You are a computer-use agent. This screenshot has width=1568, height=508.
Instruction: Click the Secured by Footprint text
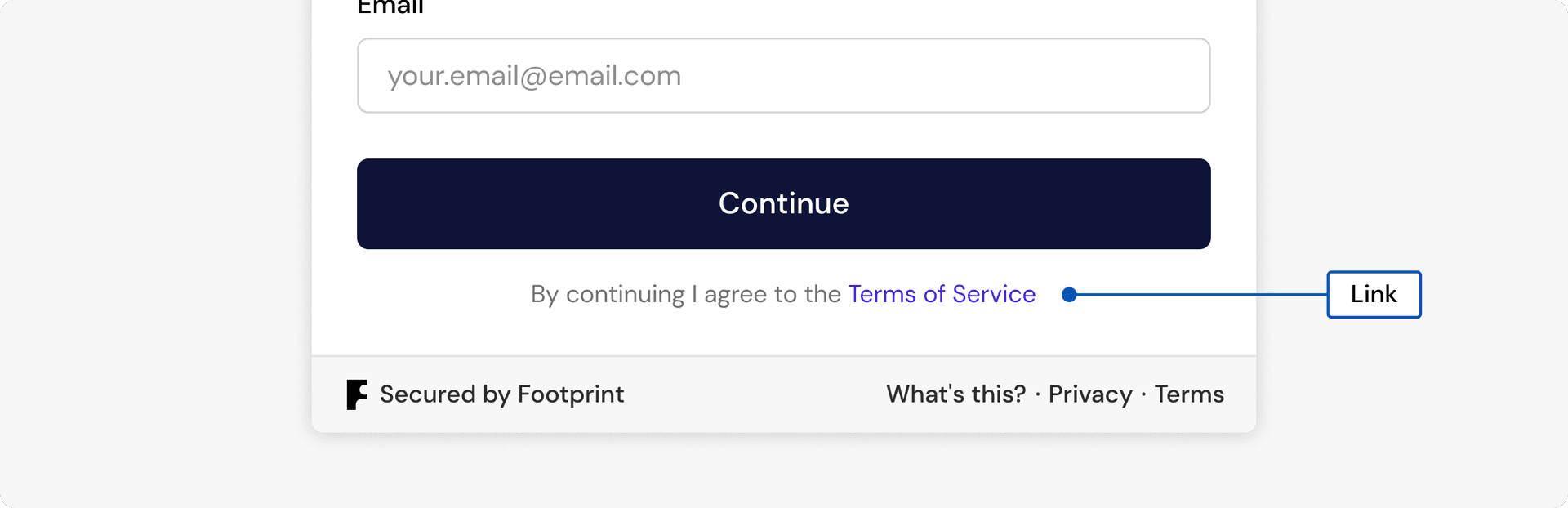pos(501,394)
